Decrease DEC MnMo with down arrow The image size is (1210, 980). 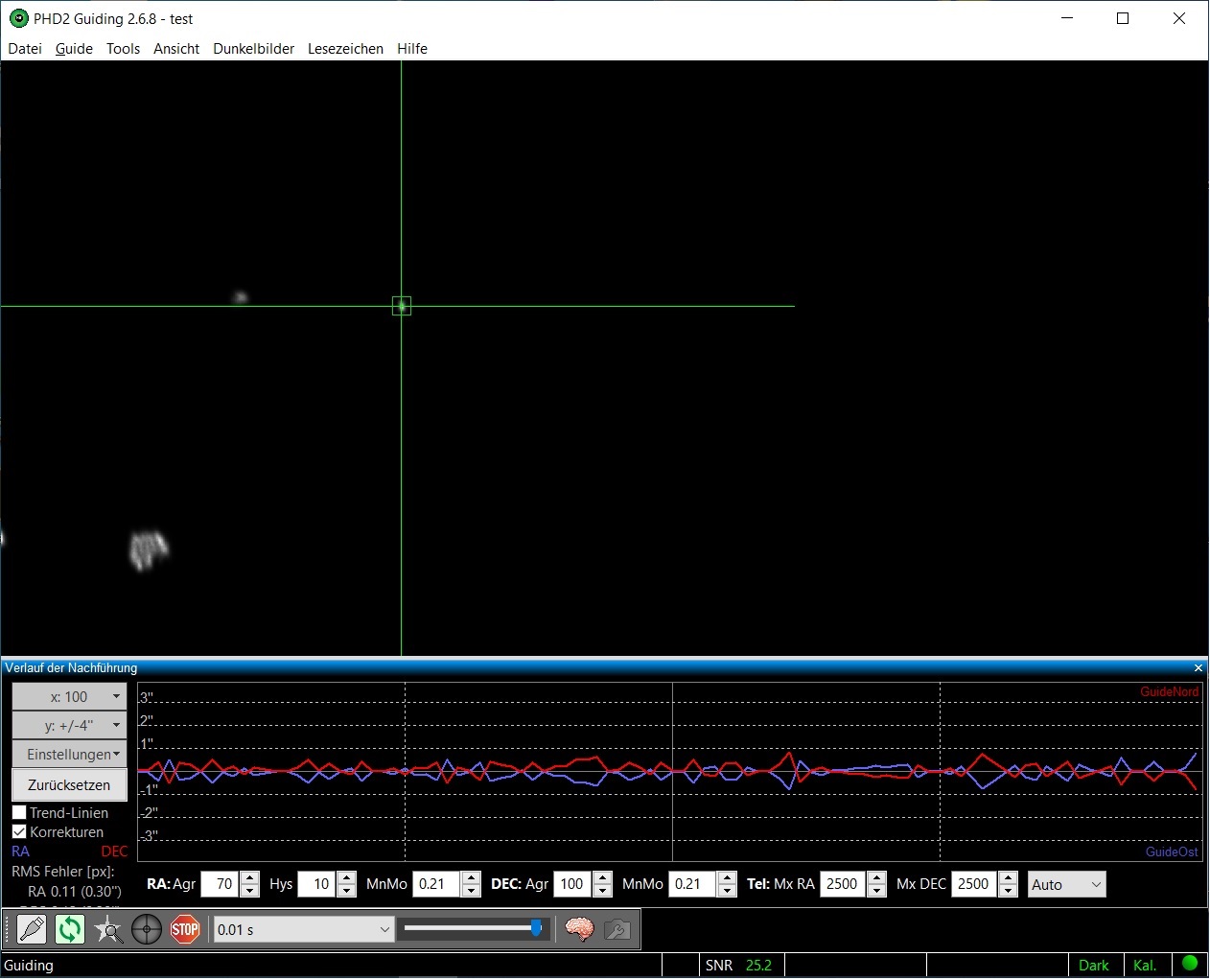[x=727, y=891]
